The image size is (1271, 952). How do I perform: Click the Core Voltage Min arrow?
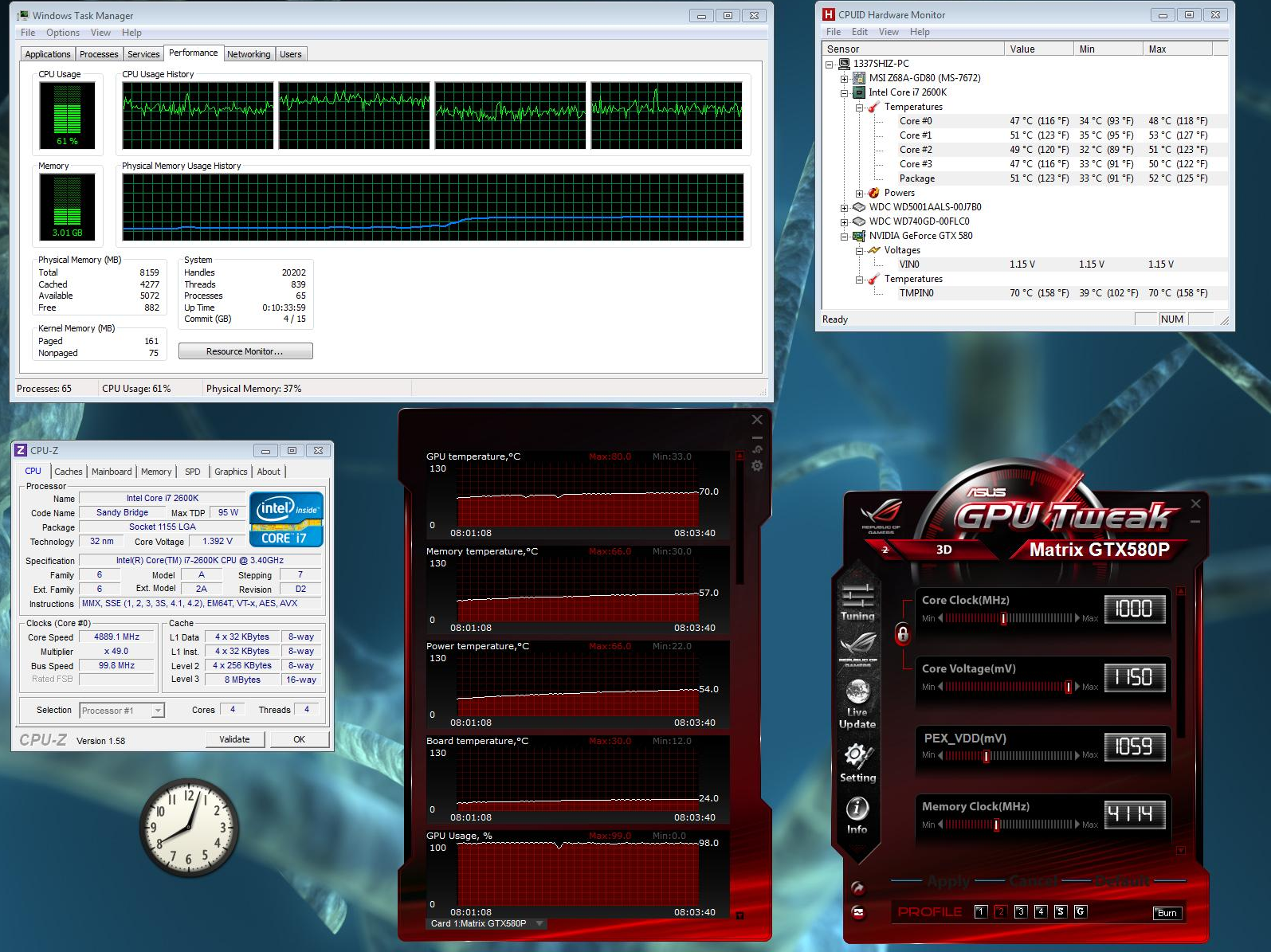940,687
